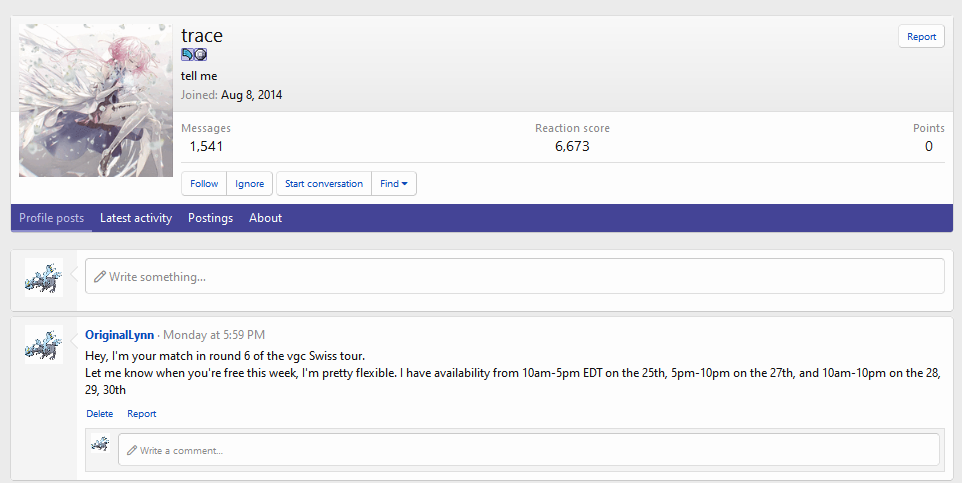Toggle Ignore for user trace

click(x=249, y=184)
